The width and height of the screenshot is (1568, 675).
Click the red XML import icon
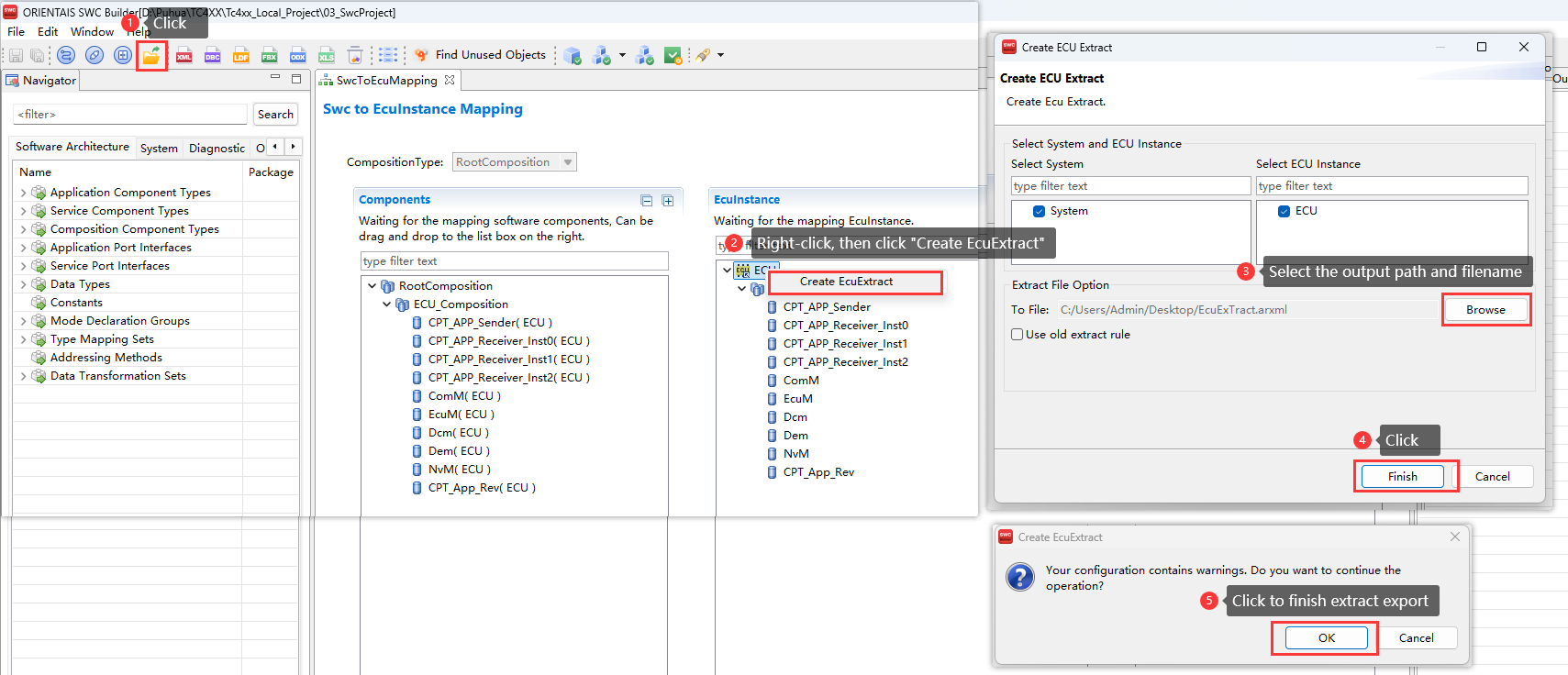[x=183, y=56]
